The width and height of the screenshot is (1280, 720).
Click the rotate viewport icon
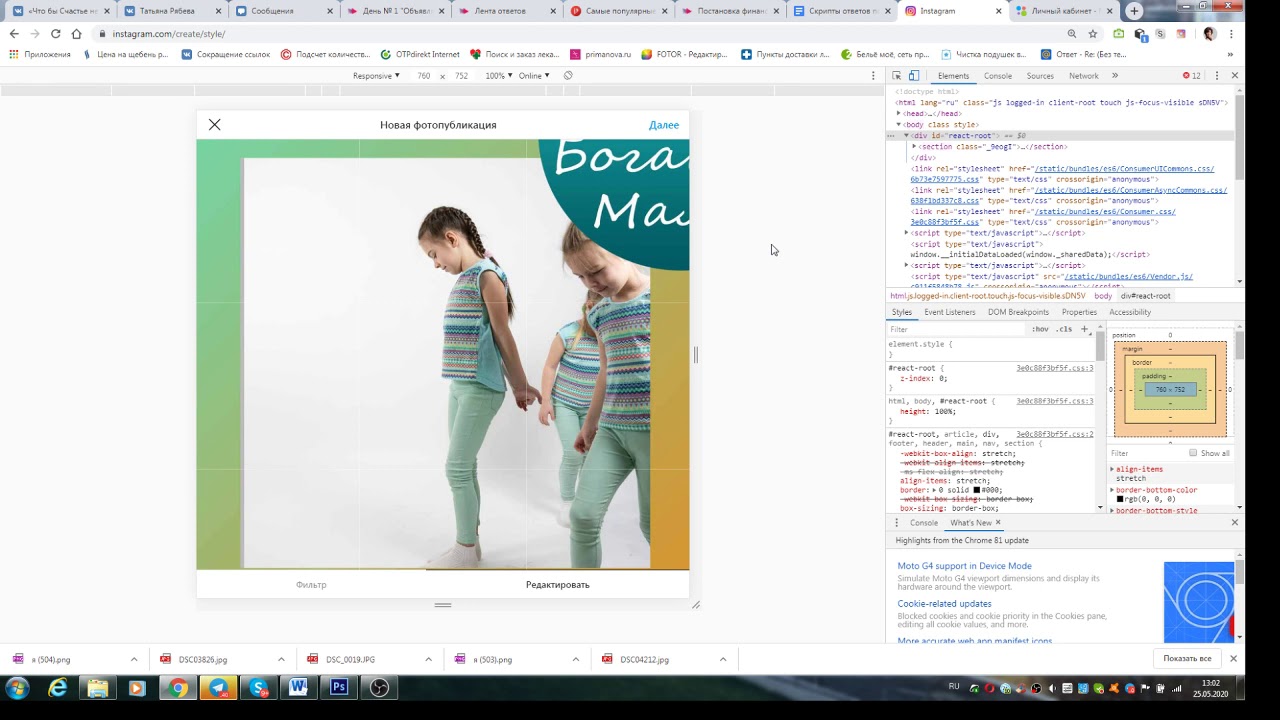tap(568, 76)
